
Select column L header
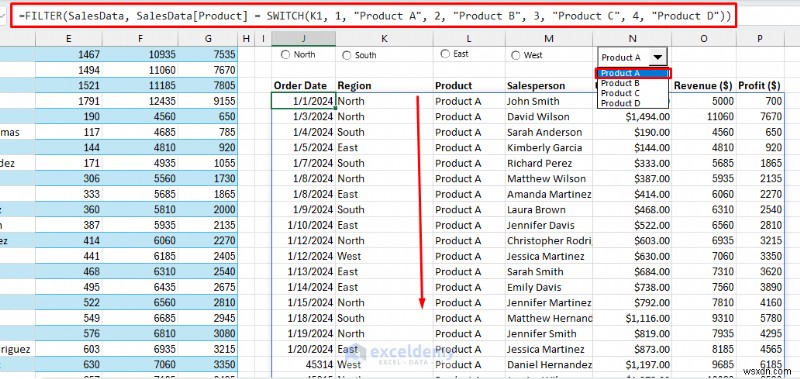tap(469, 38)
